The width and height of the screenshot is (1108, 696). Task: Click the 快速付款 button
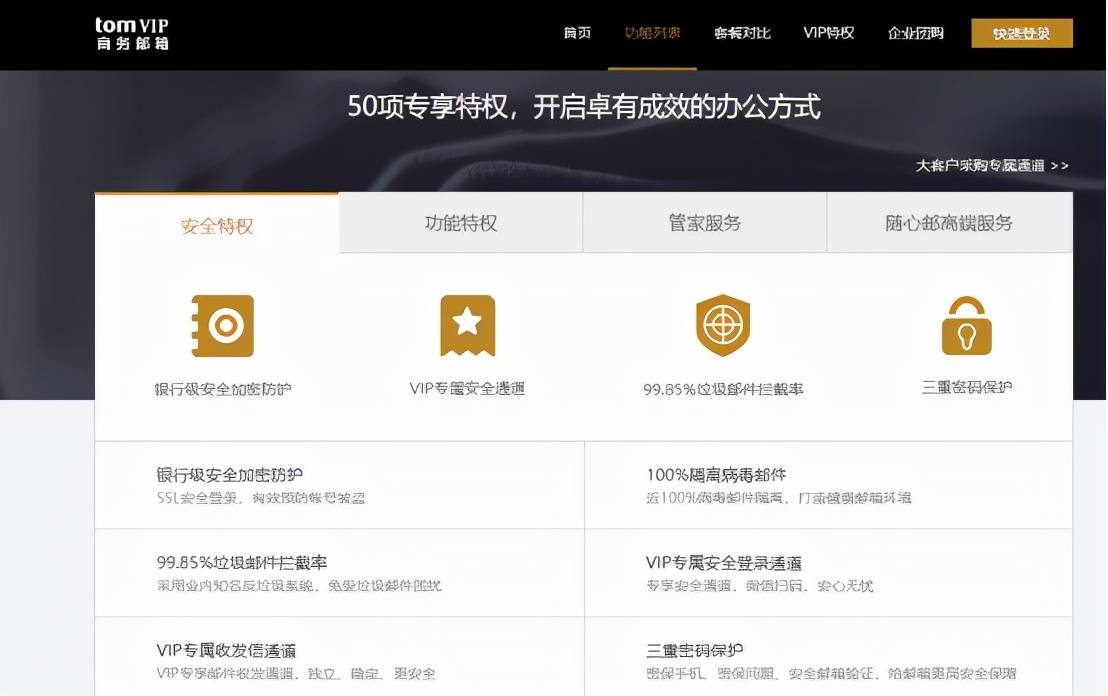(1021, 32)
